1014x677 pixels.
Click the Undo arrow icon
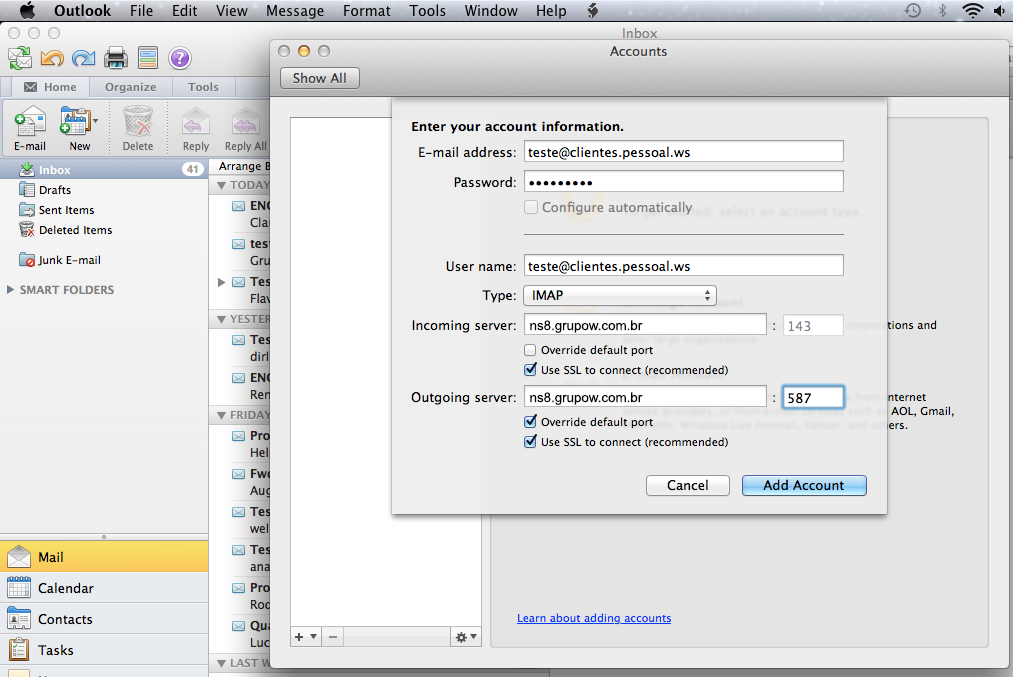[52, 58]
